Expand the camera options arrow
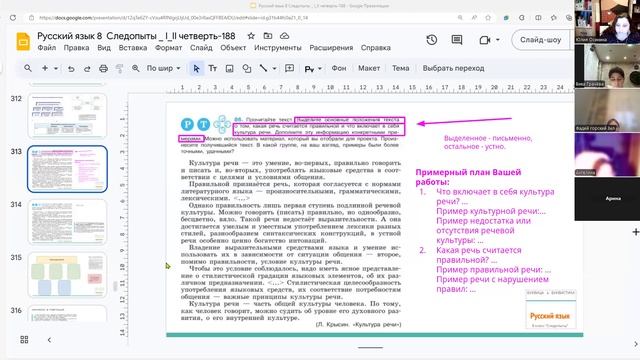Viewport: 640px width, 360px height. 498,40
